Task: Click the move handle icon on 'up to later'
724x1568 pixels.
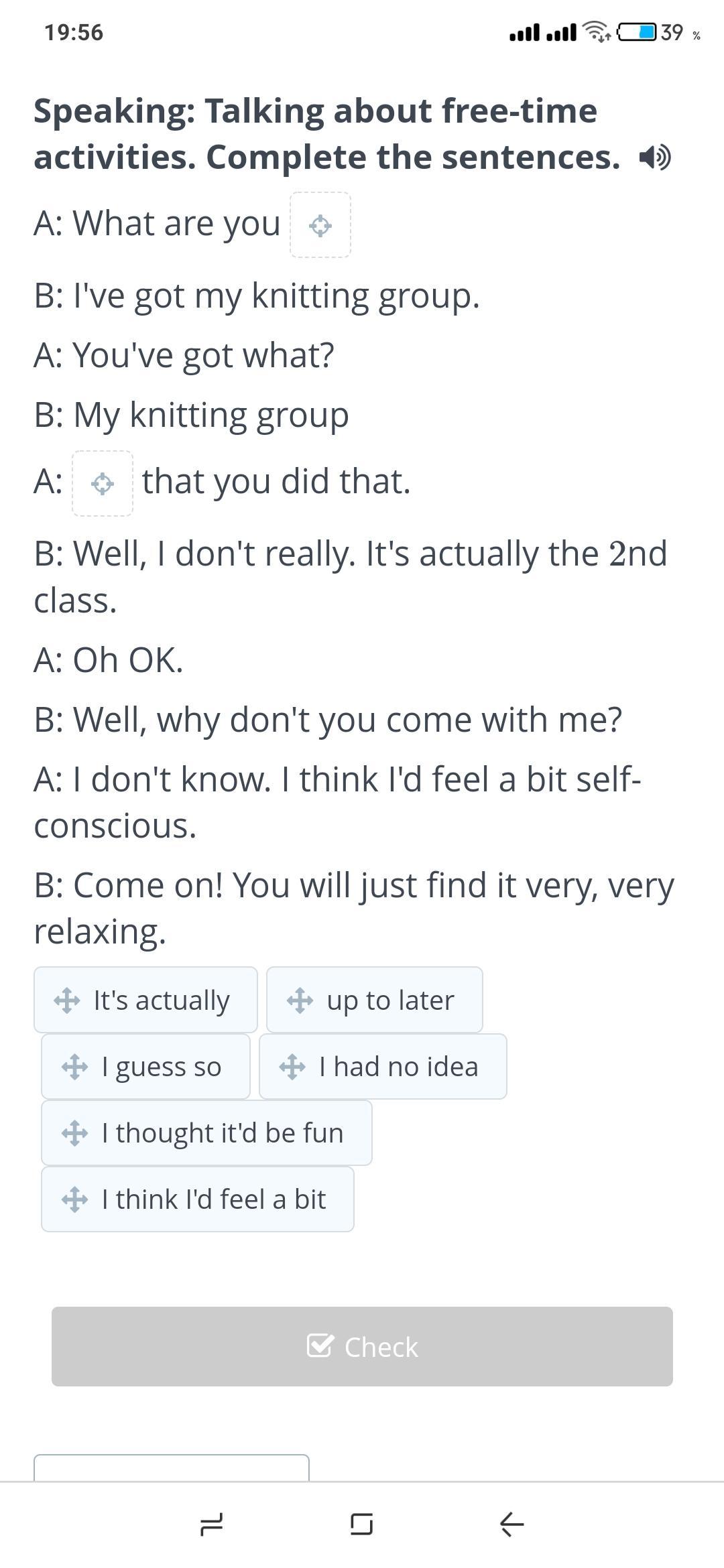Action: [300, 1000]
